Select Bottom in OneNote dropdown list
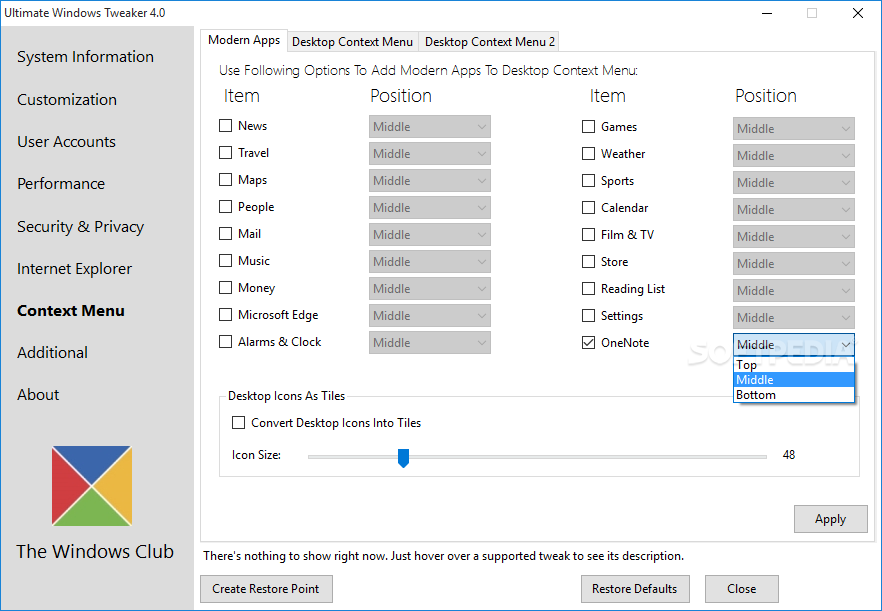Screen dimensions: 882x611 tap(794, 395)
